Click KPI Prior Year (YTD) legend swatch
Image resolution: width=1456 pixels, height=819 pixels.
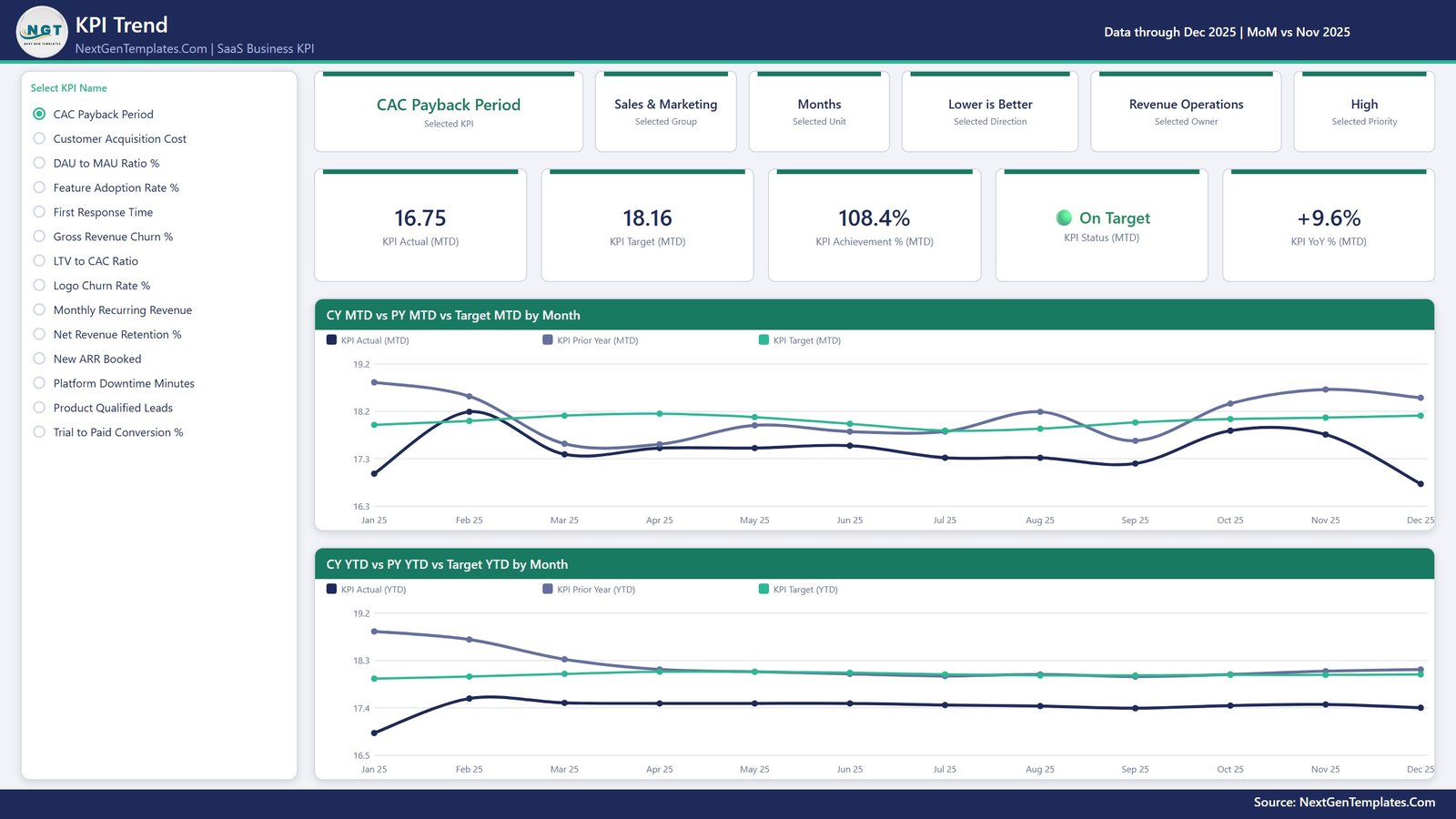pos(548,589)
